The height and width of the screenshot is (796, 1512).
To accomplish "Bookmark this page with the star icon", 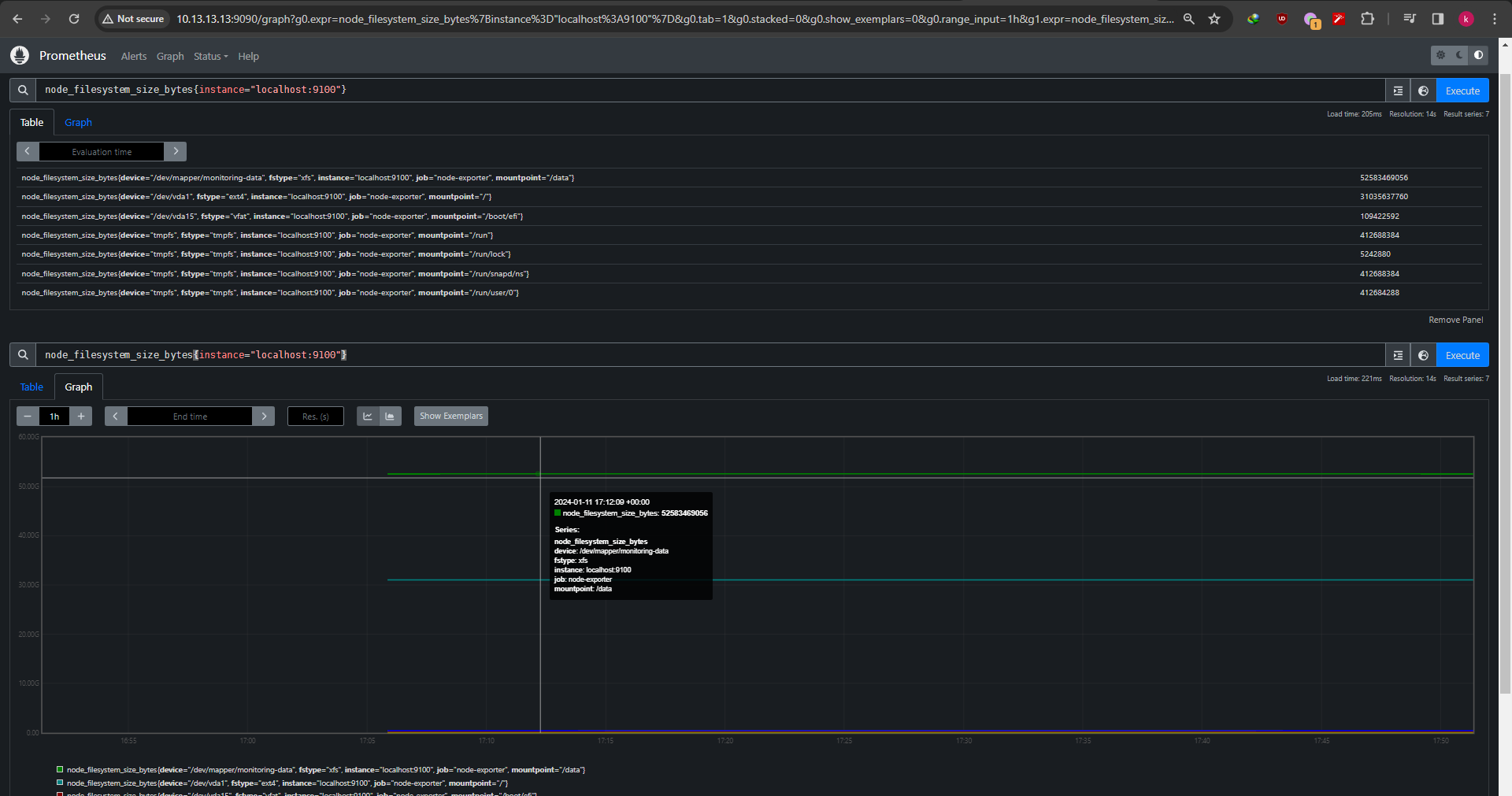I will coord(1214,19).
